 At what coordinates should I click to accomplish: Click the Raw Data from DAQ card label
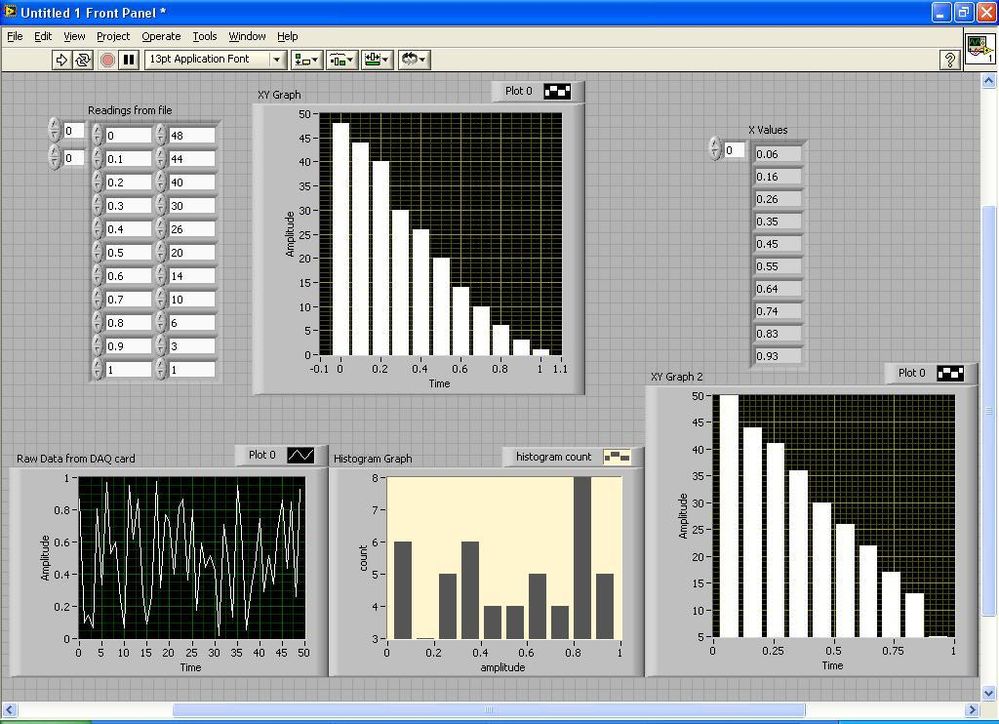(x=76, y=458)
